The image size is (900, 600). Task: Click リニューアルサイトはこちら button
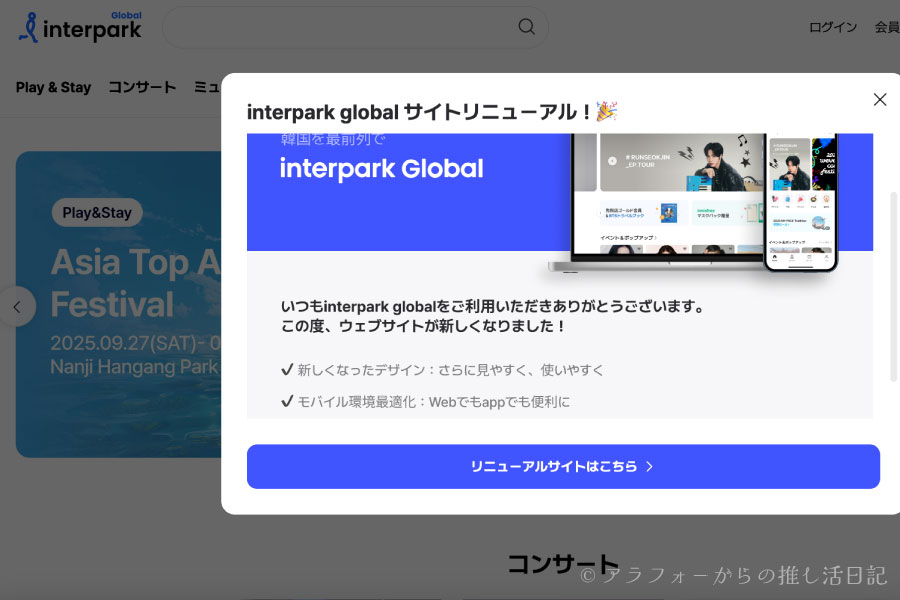tap(563, 466)
